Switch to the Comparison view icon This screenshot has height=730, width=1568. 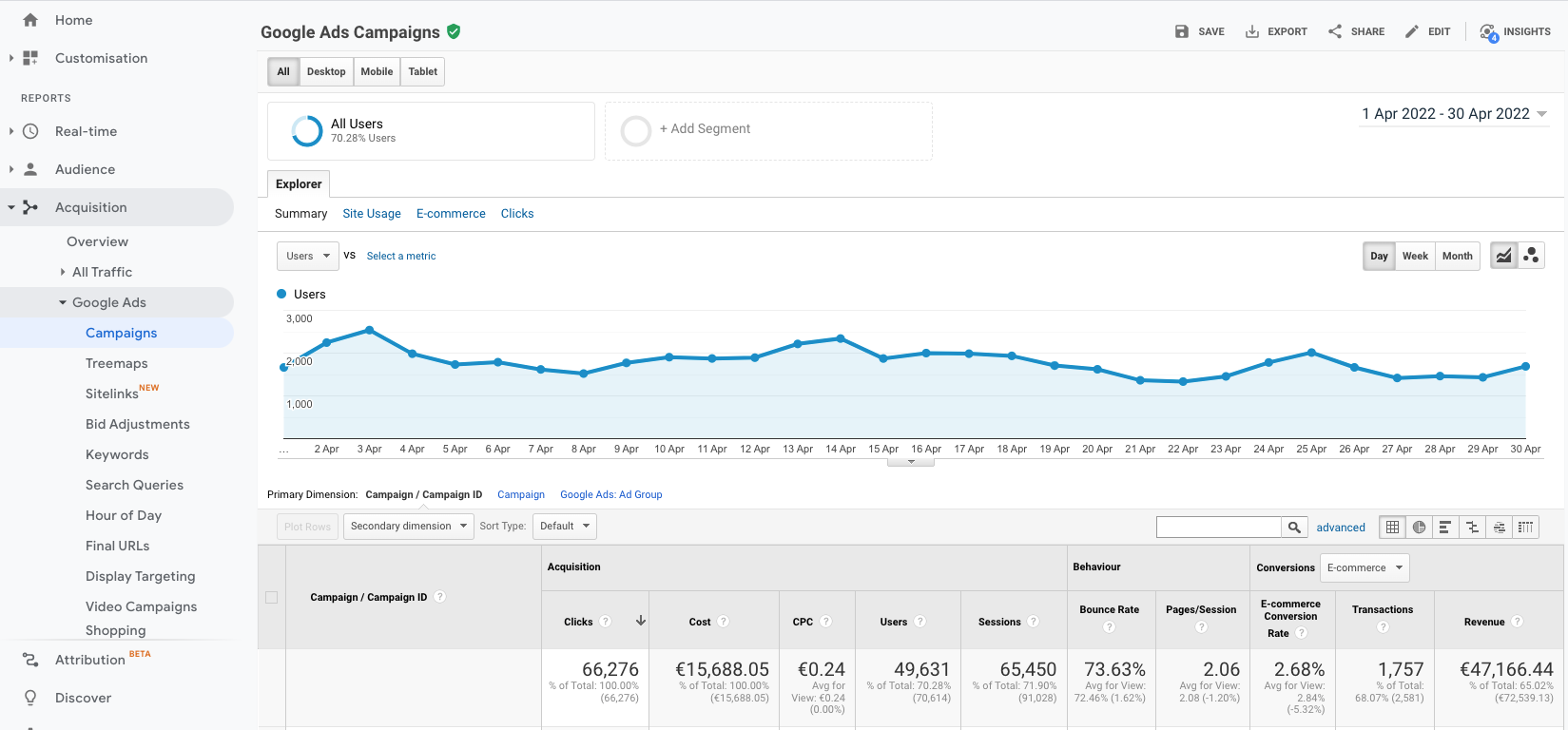(1472, 527)
